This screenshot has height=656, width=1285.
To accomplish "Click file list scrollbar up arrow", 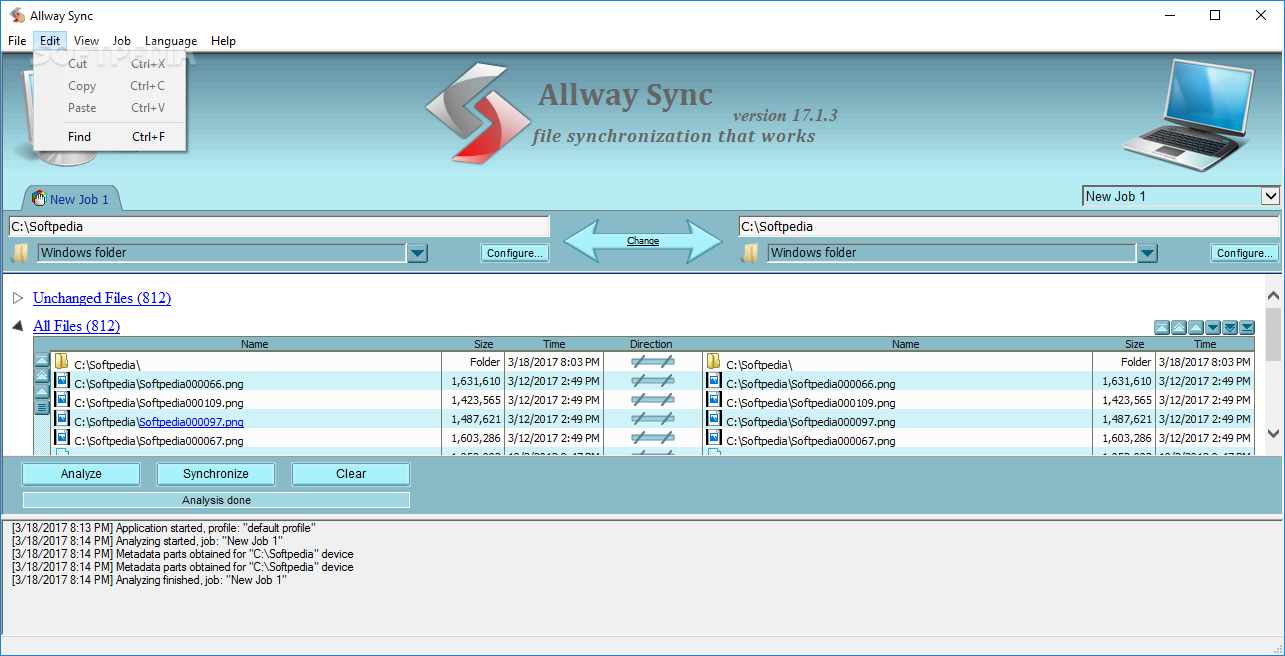I will click(1273, 296).
